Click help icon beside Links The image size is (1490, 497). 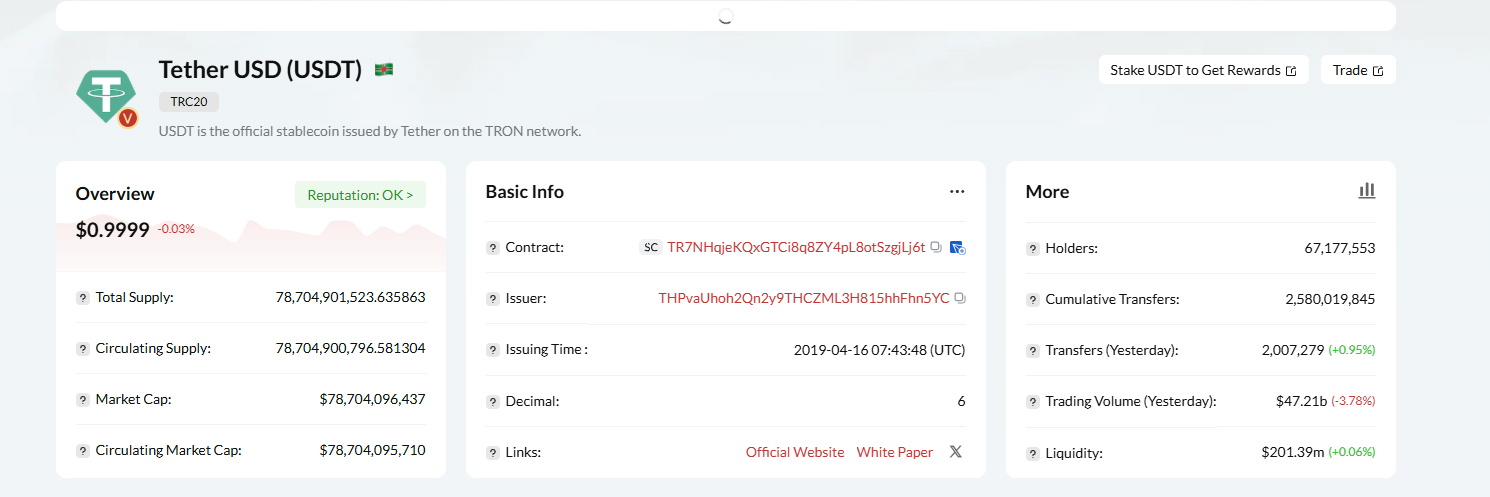[493, 453]
